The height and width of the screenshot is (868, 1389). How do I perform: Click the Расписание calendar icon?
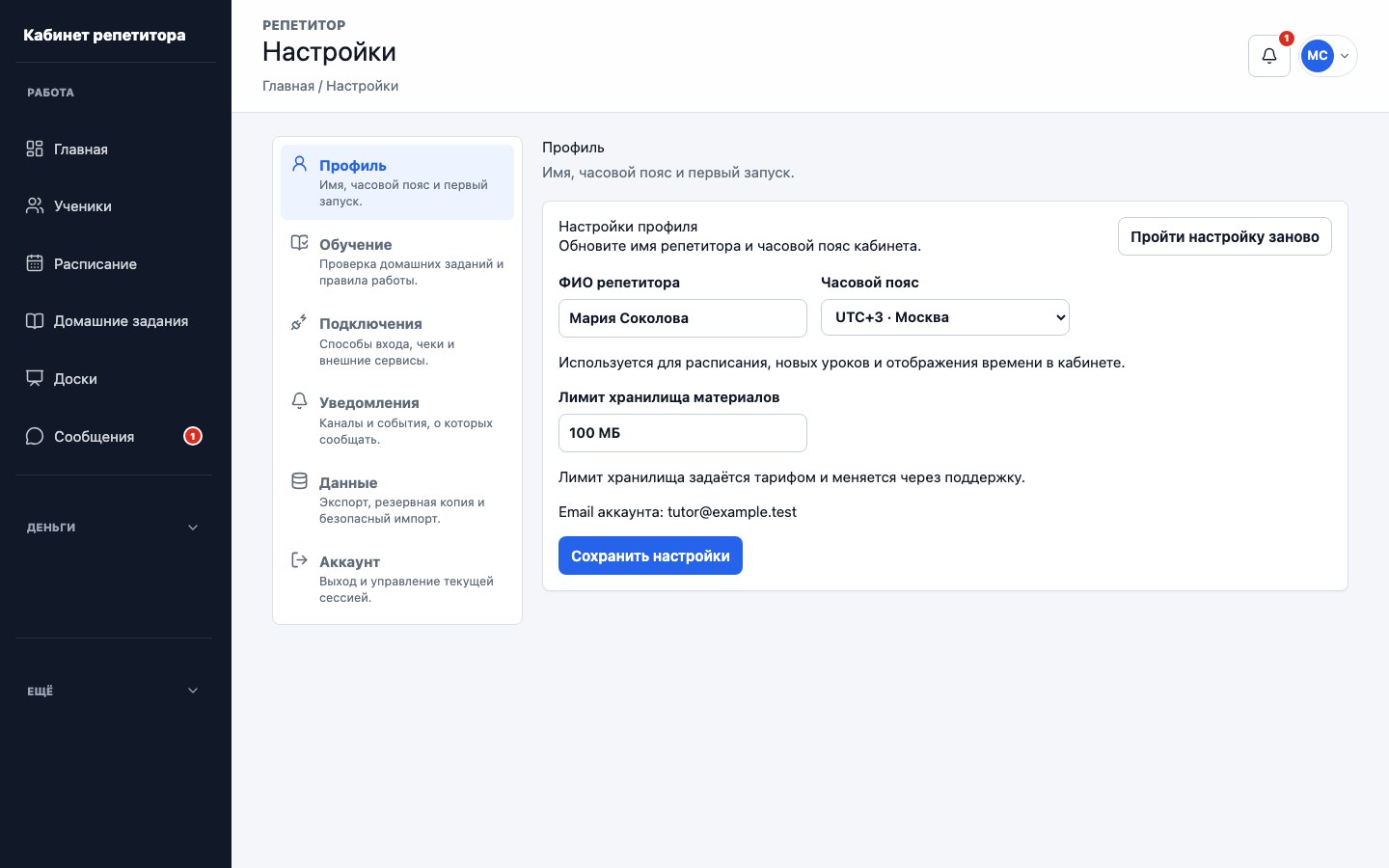(35, 263)
